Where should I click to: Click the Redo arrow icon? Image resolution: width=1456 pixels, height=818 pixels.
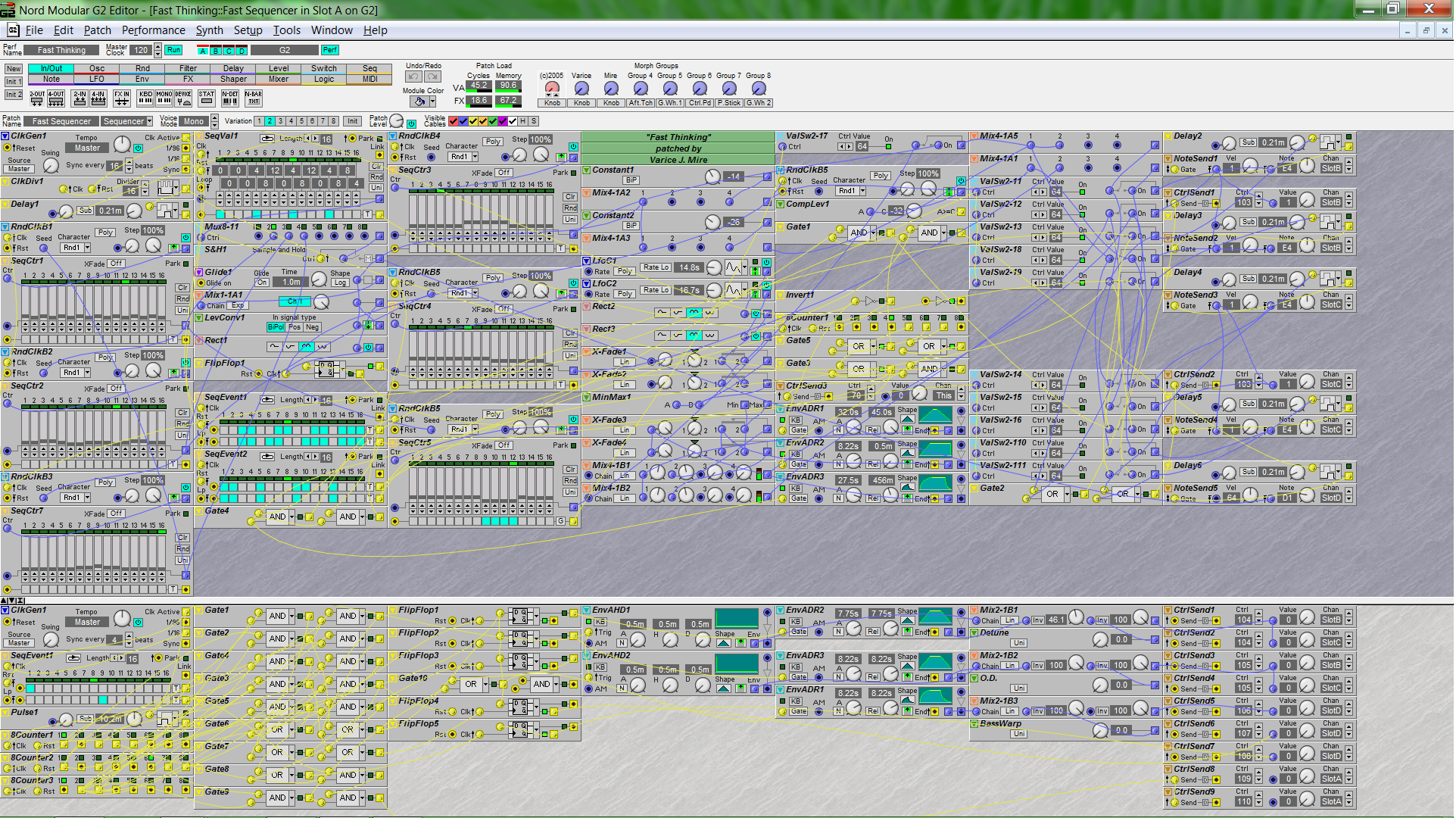[x=432, y=76]
